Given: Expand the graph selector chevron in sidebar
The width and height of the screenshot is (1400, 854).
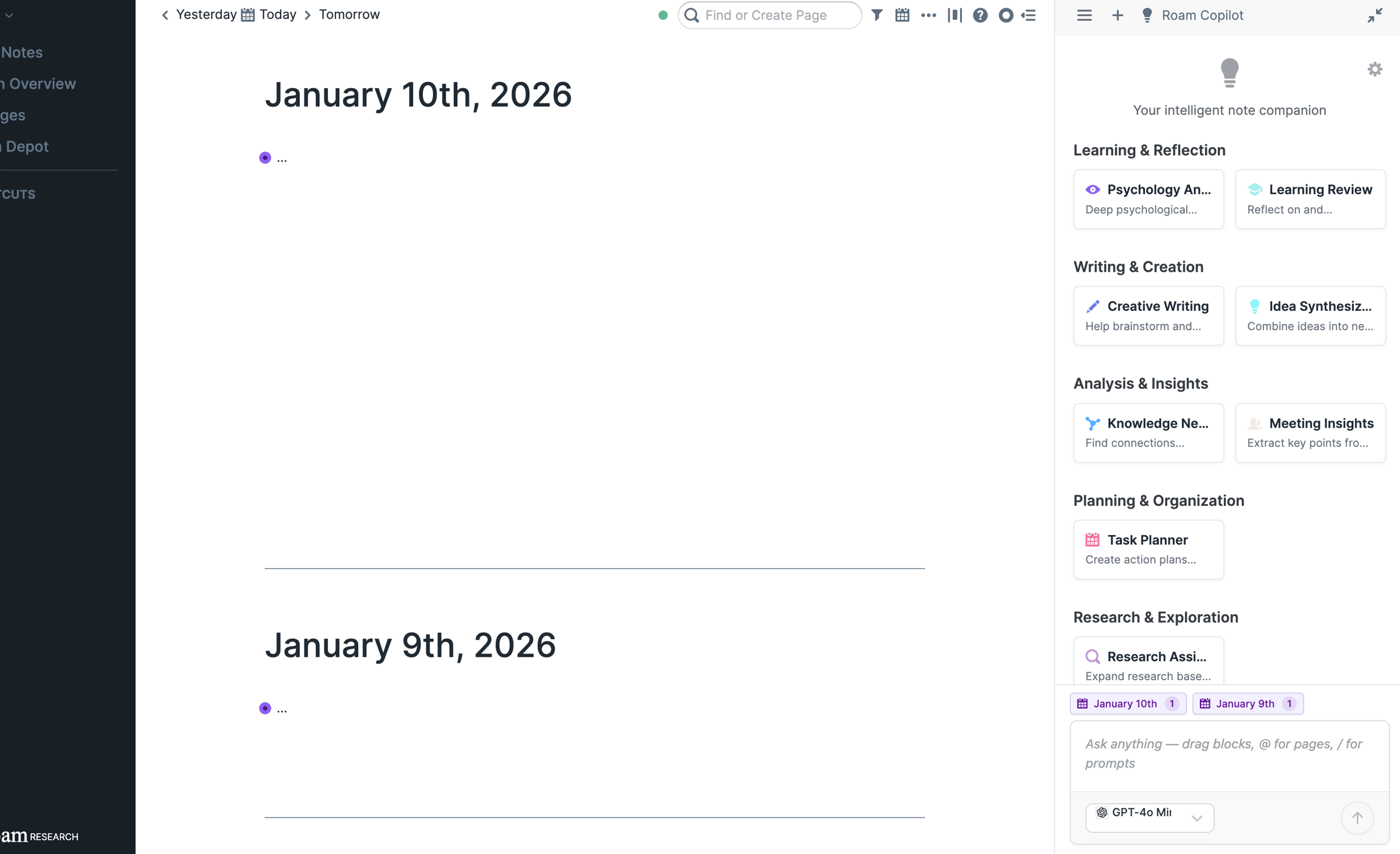Looking at the screenshot, I should [9, 15].
